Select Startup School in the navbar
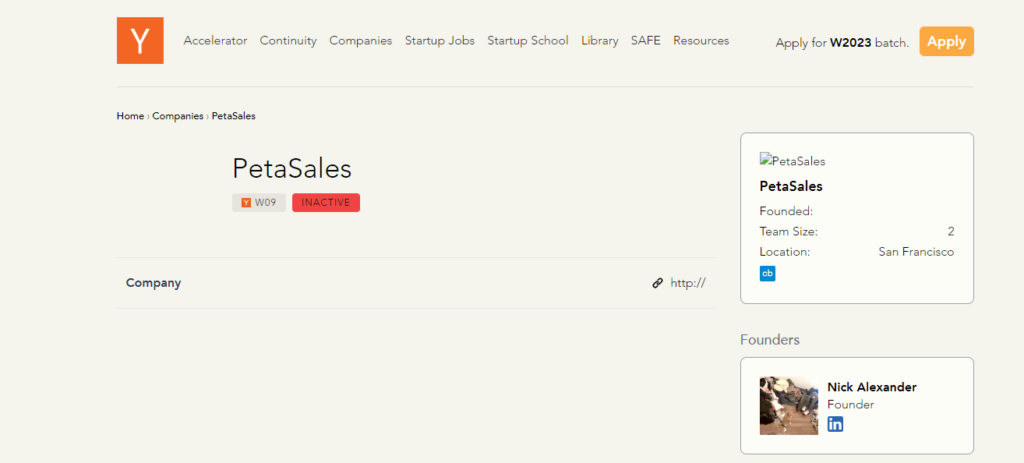 527,41
